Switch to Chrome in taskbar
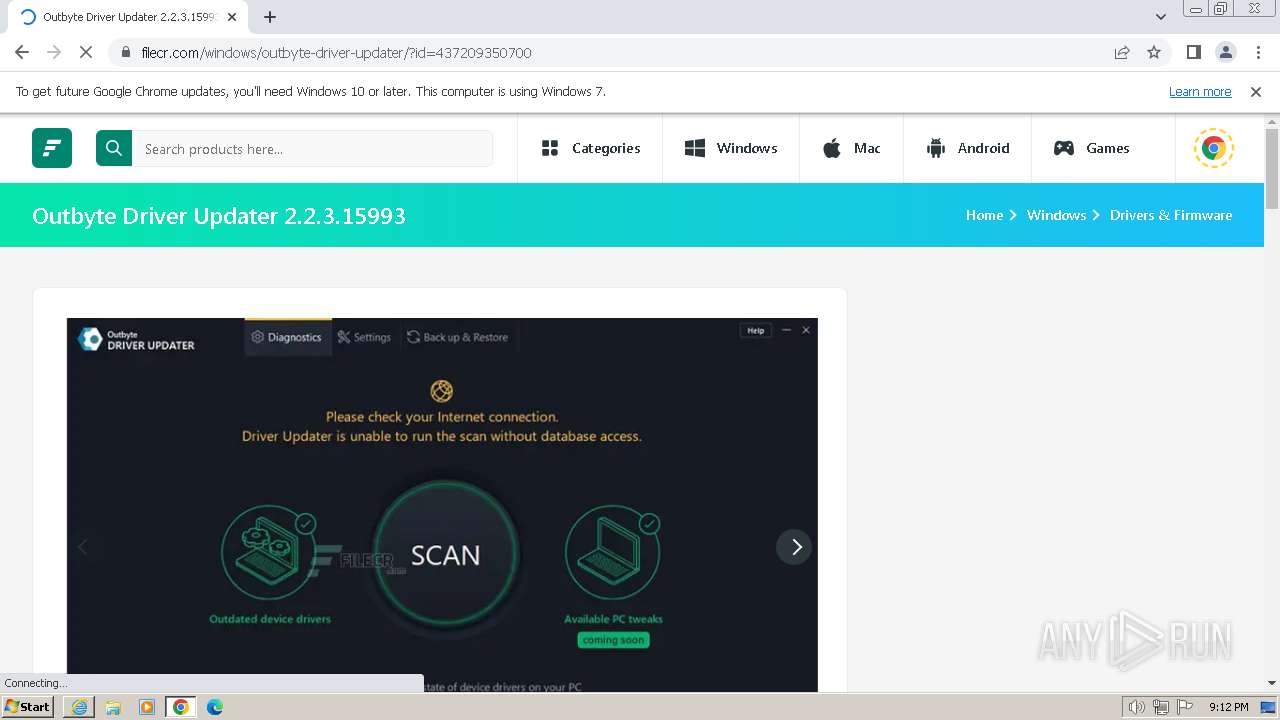This screenshot has width=1280, height=720. pyautogui.click(x=181, y=707)
